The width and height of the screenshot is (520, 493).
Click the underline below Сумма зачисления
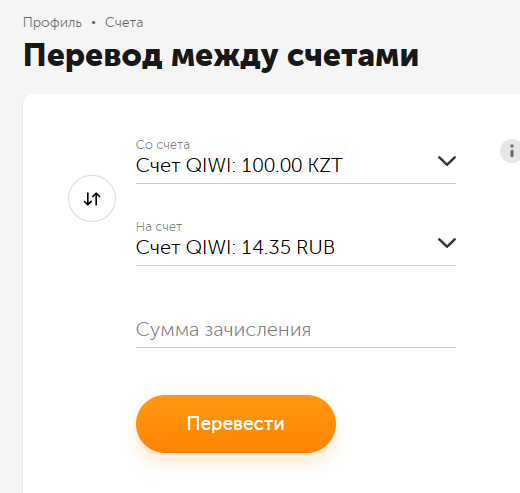pos(296,347)
